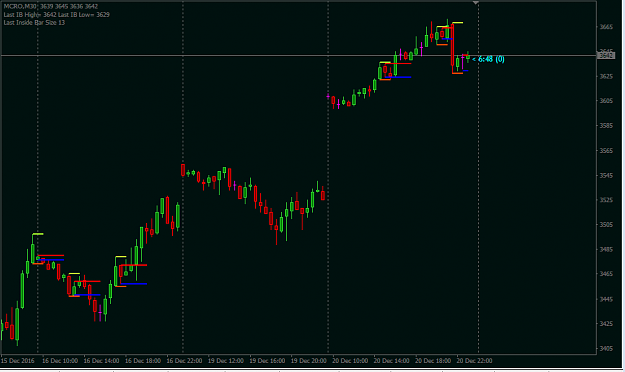Click the 3405 price scale label
The image size is (625, 372).
[606, 348]
